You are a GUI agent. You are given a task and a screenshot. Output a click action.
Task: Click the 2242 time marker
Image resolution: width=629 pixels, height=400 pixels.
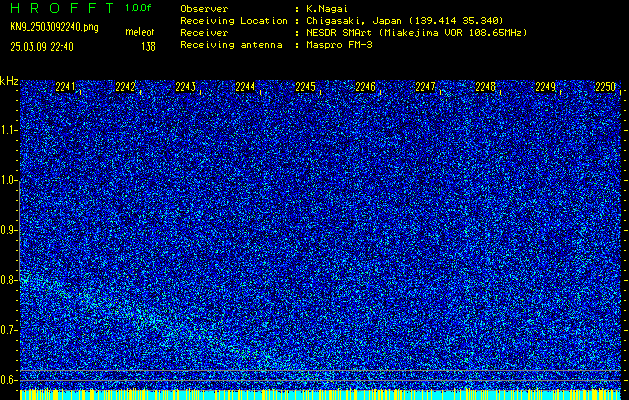[125, 87]
